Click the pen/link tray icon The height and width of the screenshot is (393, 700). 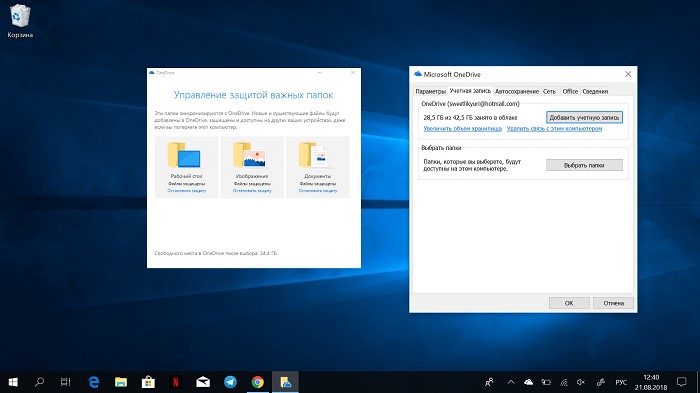pos(601,382)
